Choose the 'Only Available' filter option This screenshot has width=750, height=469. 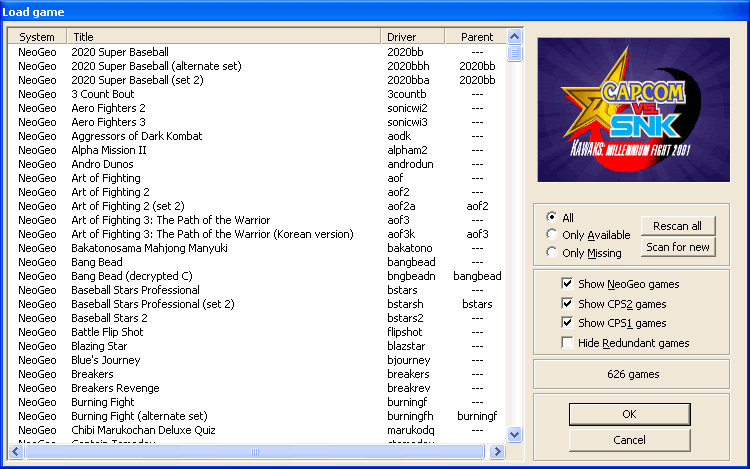coord(551,235)
